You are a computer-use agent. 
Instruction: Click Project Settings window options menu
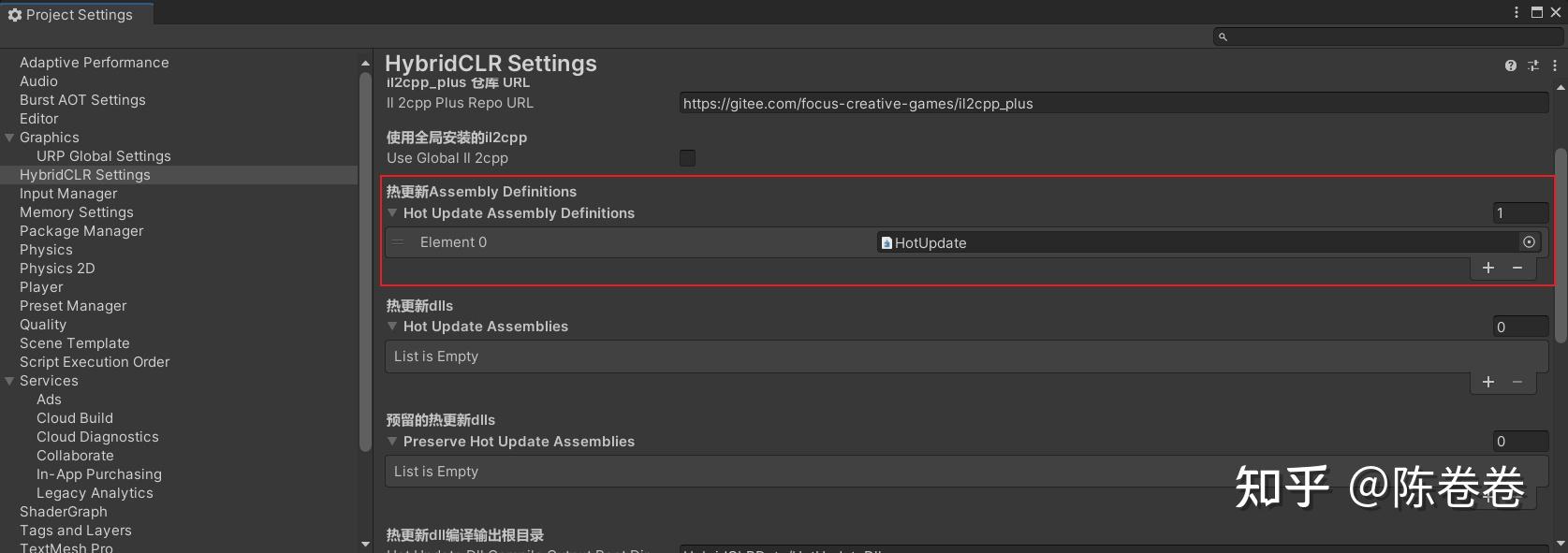[1516, 12]
